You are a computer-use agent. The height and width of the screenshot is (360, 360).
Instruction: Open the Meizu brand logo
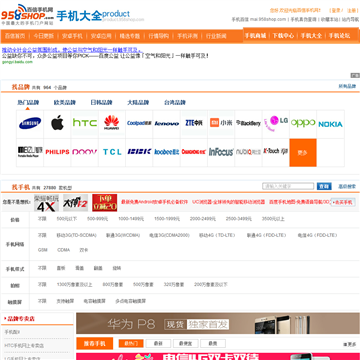(30, 152)
